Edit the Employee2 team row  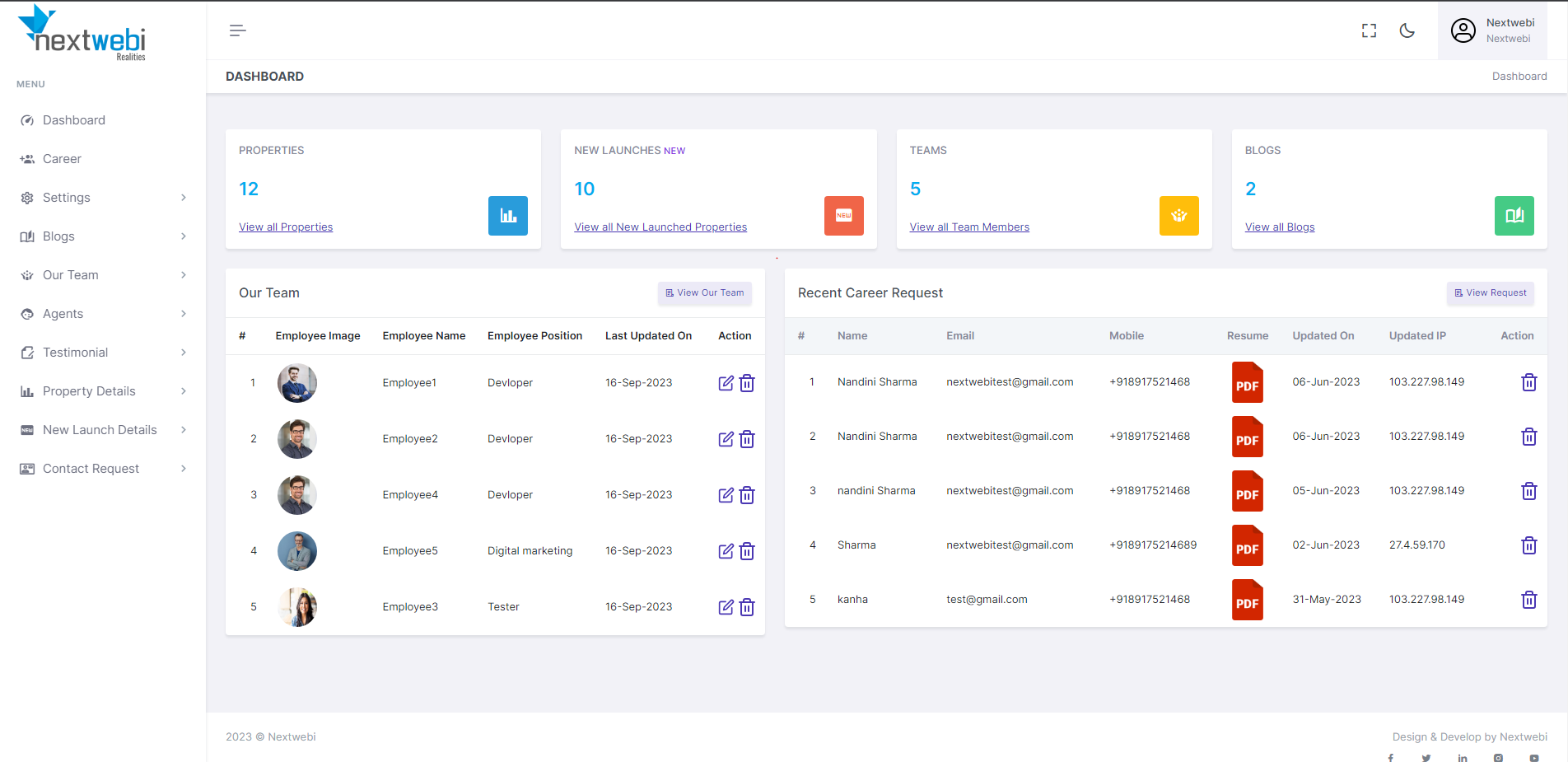click(726, 439)
